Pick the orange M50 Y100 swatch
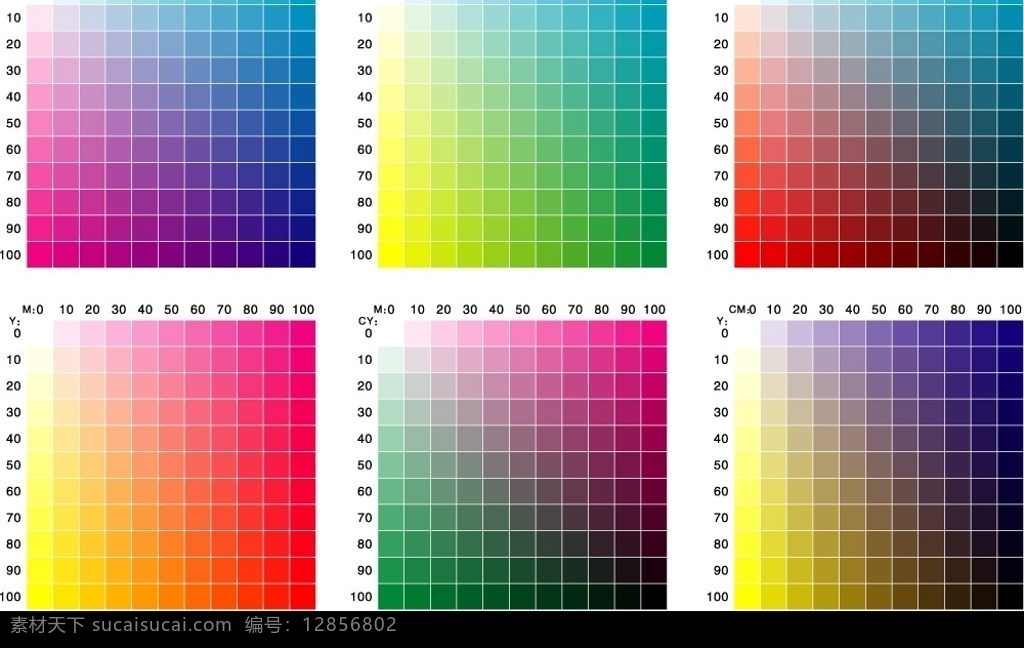The height and width of the screenshot is (648, 1024). click(x=171, y=597)
